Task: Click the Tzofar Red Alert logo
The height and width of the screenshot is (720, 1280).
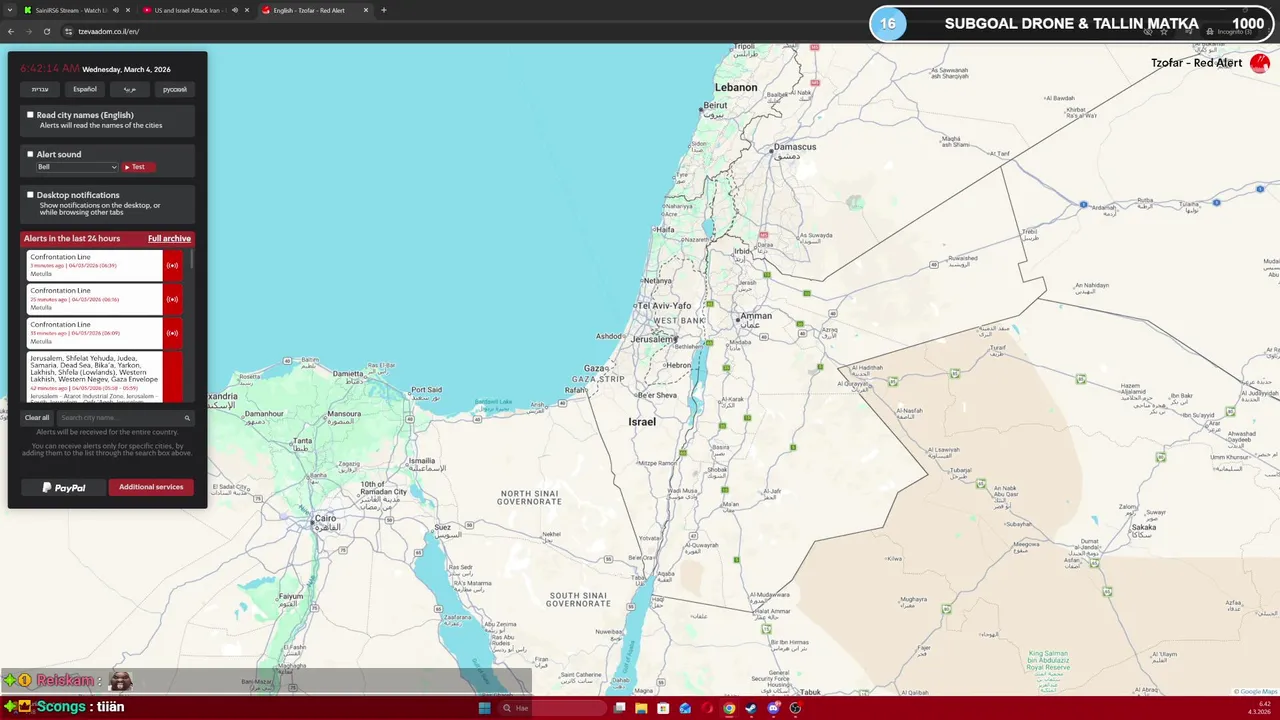Action: 1259,63
